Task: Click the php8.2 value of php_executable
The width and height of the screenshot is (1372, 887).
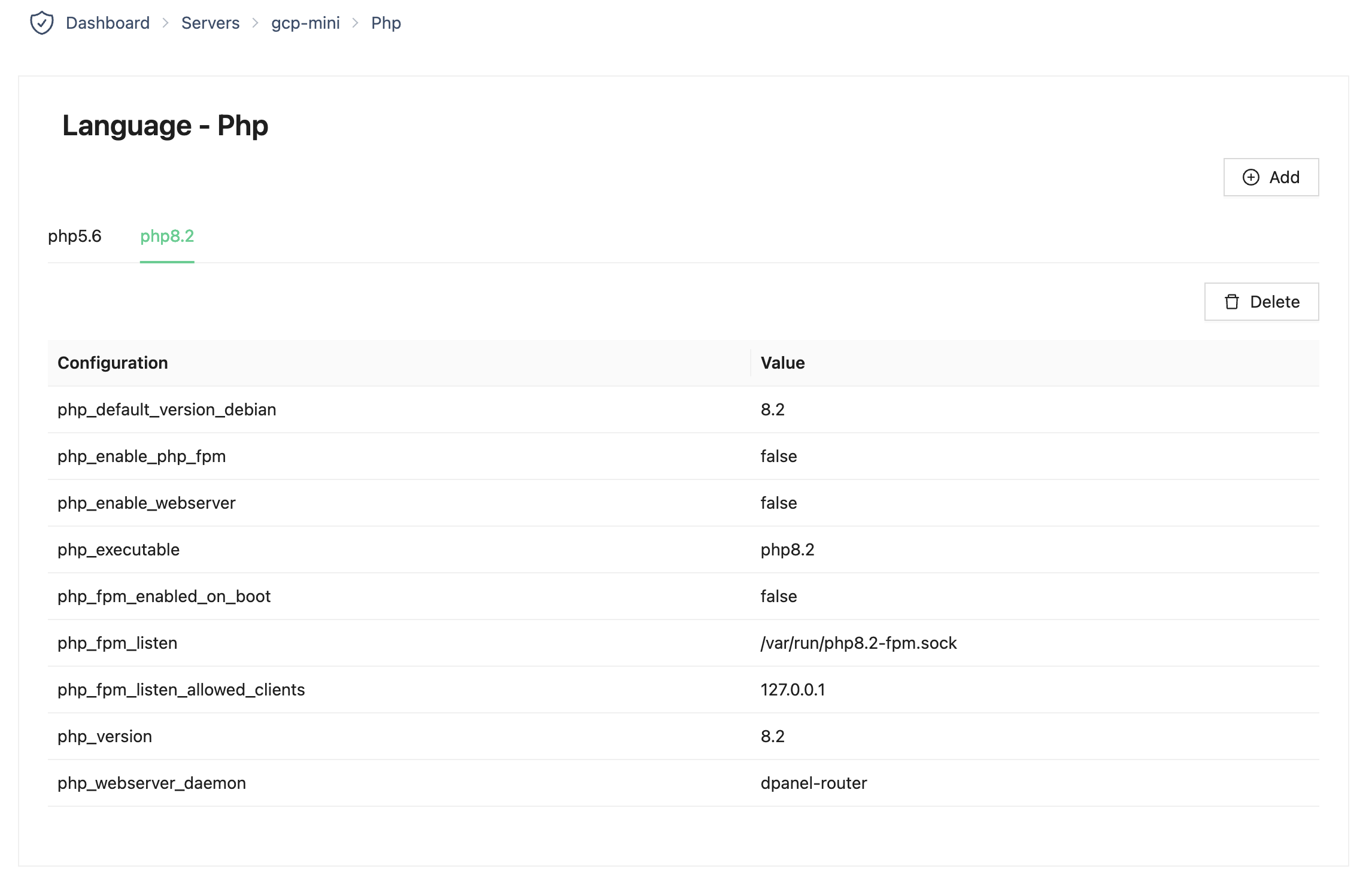Action: click(787, 549)
